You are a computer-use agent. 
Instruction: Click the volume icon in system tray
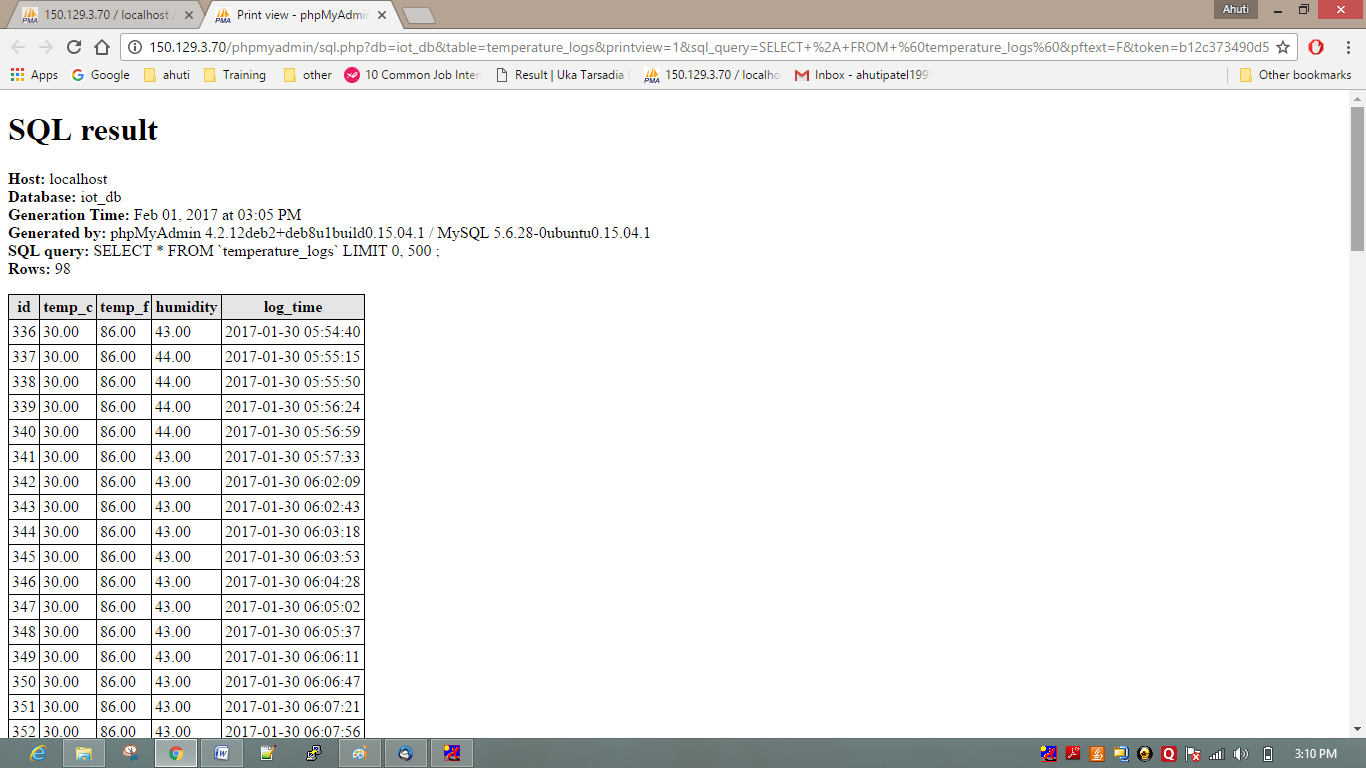(1241, 754)
